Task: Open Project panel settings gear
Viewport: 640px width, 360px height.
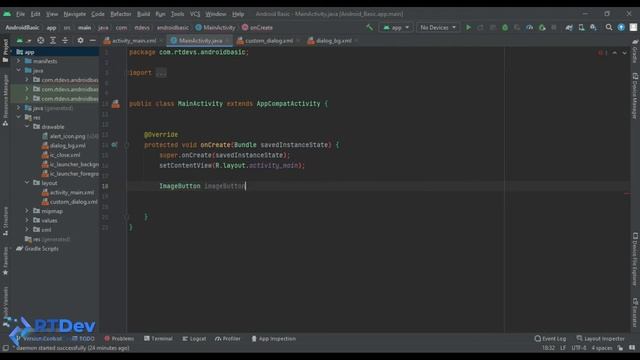Action: [80, 40]
